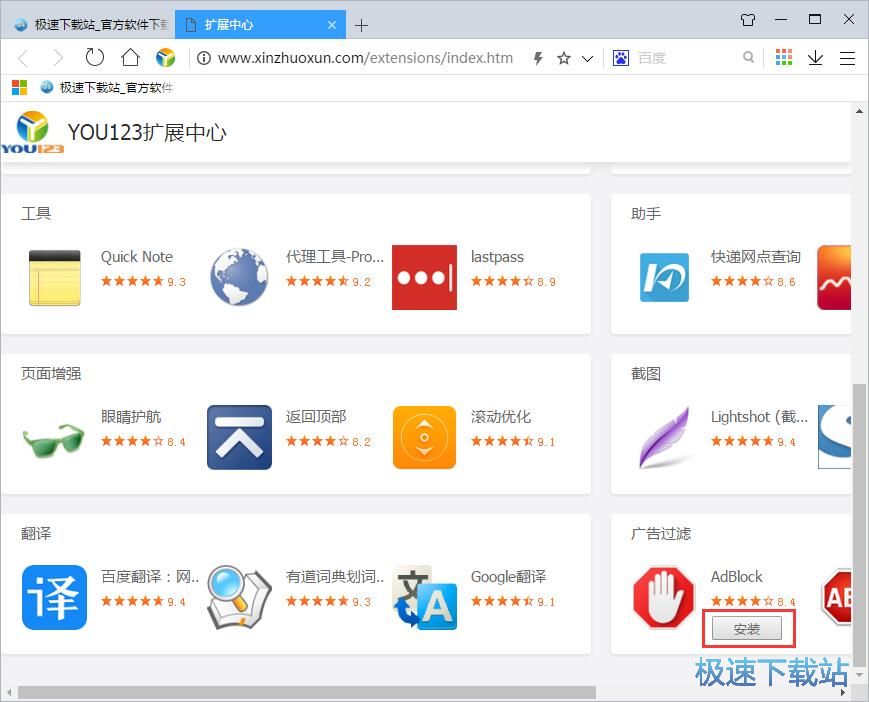
Task: Click the Lightshot purple feather icon
Action: pyautogui.click(x=664, y=437)
